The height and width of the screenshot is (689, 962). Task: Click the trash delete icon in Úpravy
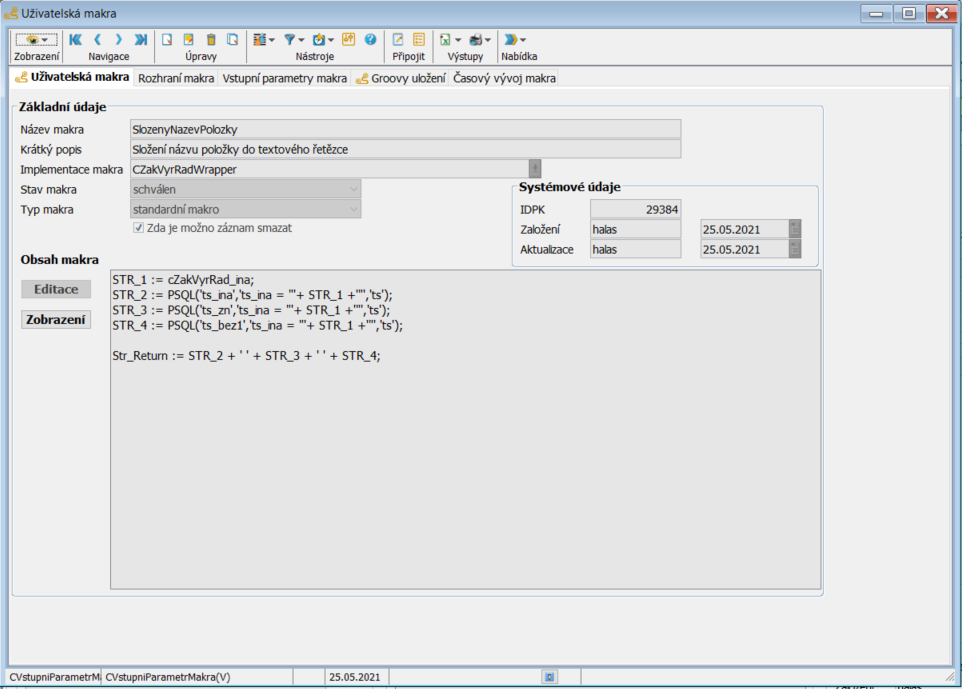tap(211, 40)
